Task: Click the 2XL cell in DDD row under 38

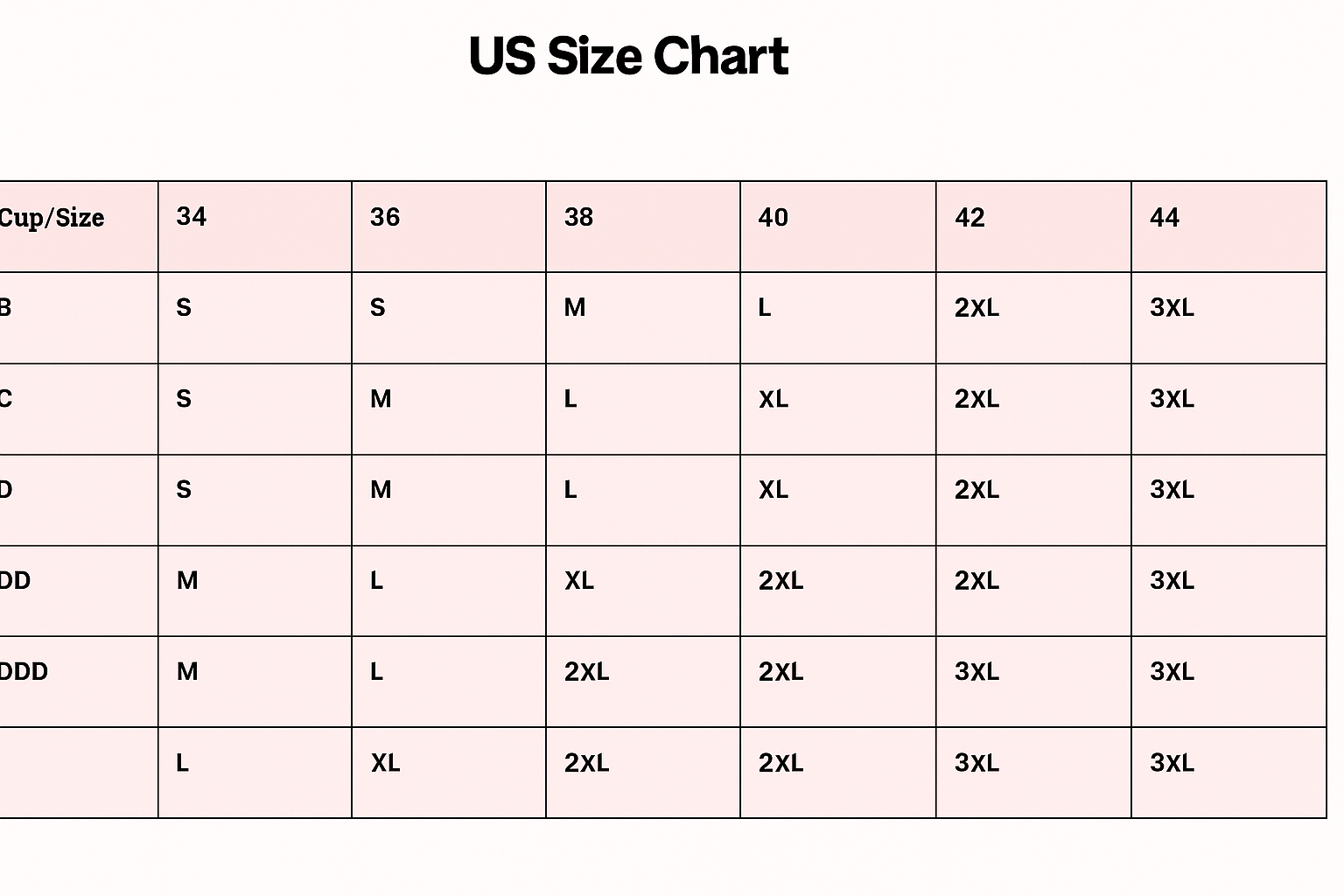Action: [643, 682]
